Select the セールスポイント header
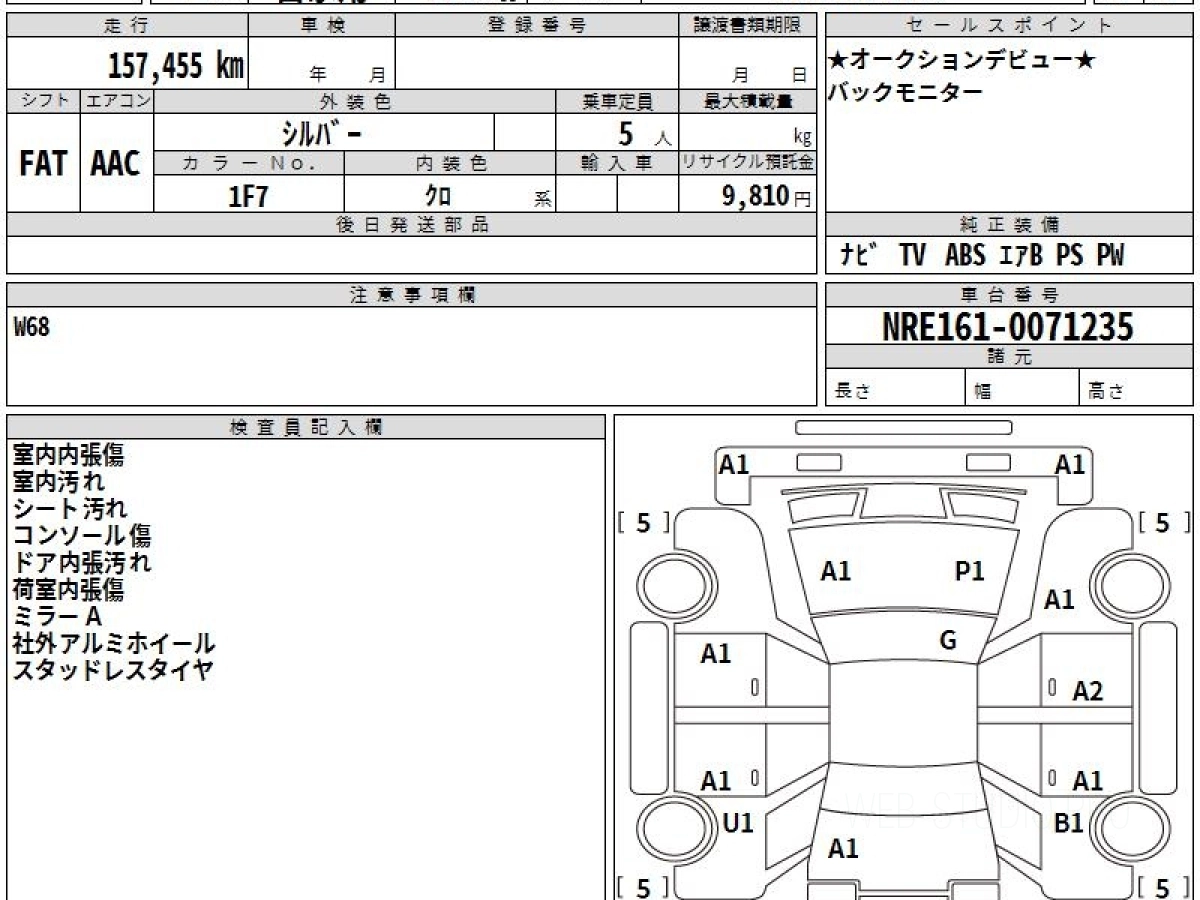The image size is (1200, 900). coord(1009,25)
